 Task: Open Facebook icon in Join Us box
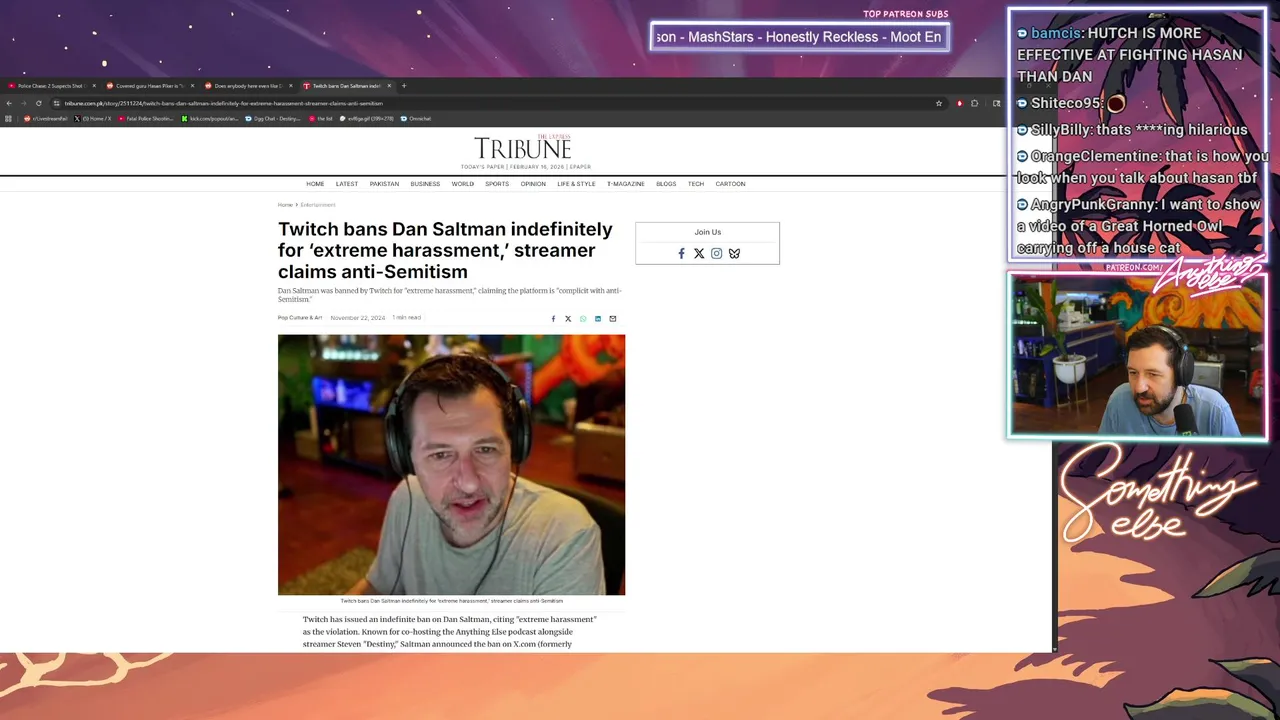point(681,254)
